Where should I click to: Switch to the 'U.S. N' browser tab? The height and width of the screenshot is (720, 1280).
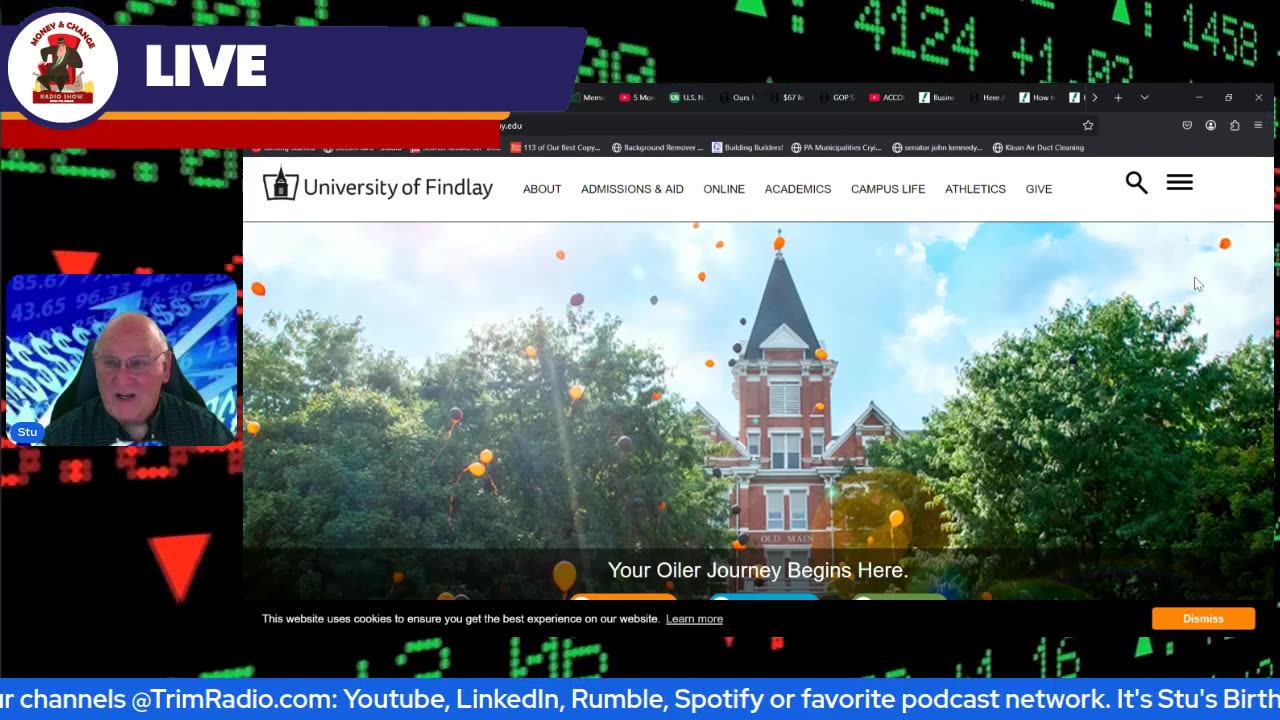click(687, 97)
